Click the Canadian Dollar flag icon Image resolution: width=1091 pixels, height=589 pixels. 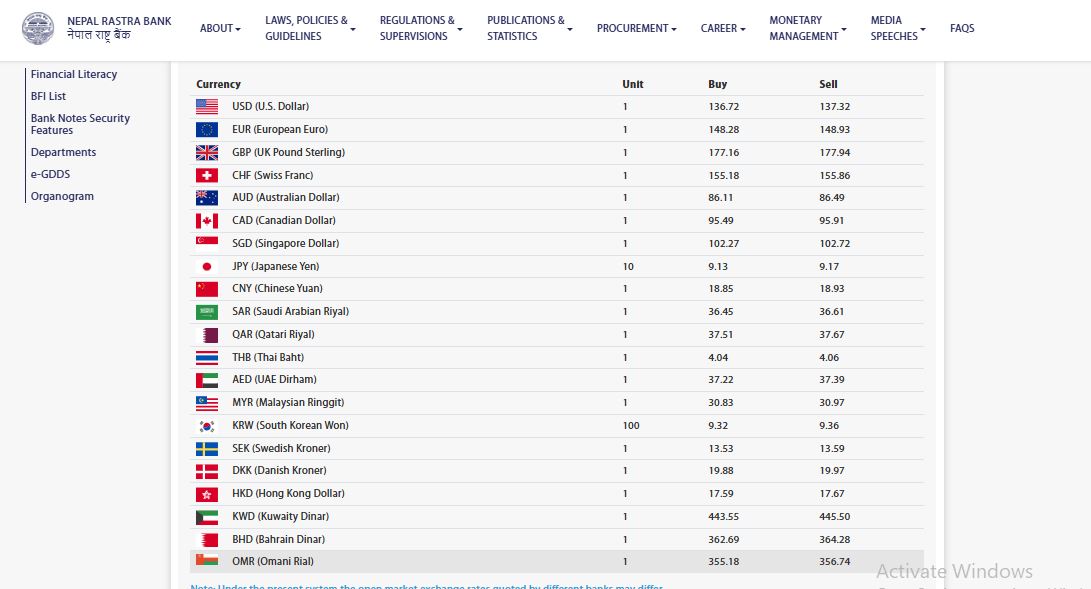[207, 221]
